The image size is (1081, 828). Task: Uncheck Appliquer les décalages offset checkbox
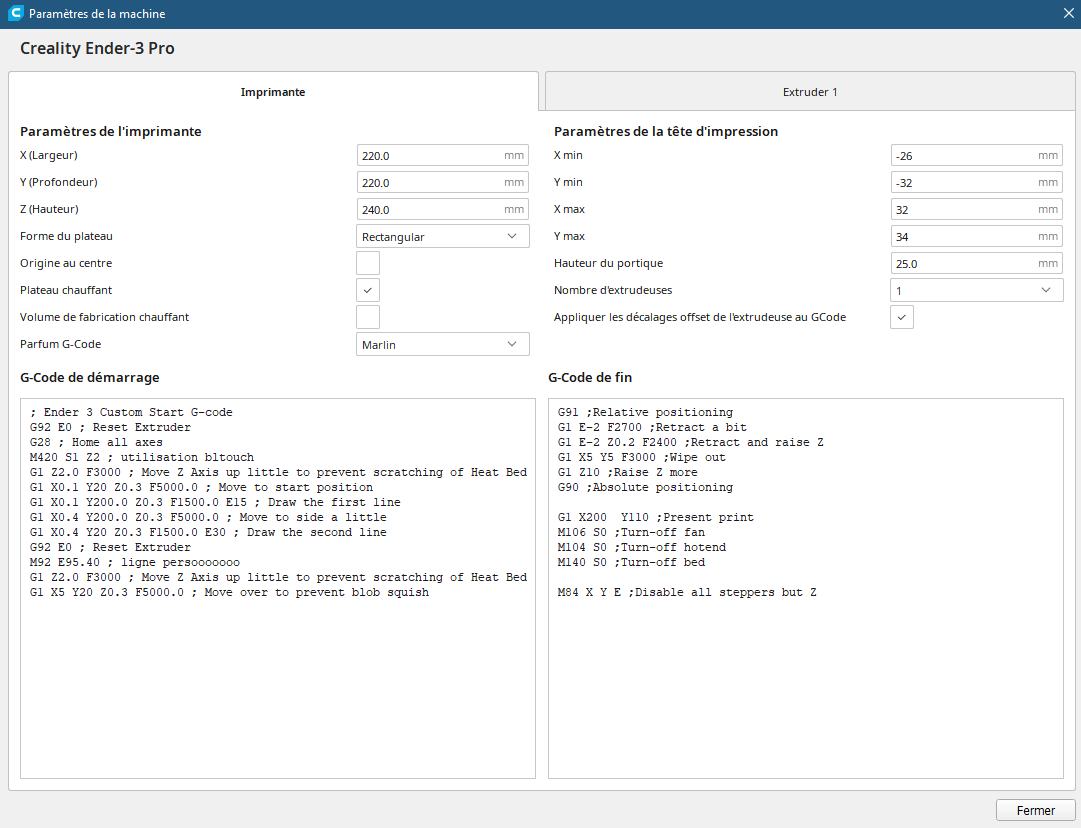point(902,317)
